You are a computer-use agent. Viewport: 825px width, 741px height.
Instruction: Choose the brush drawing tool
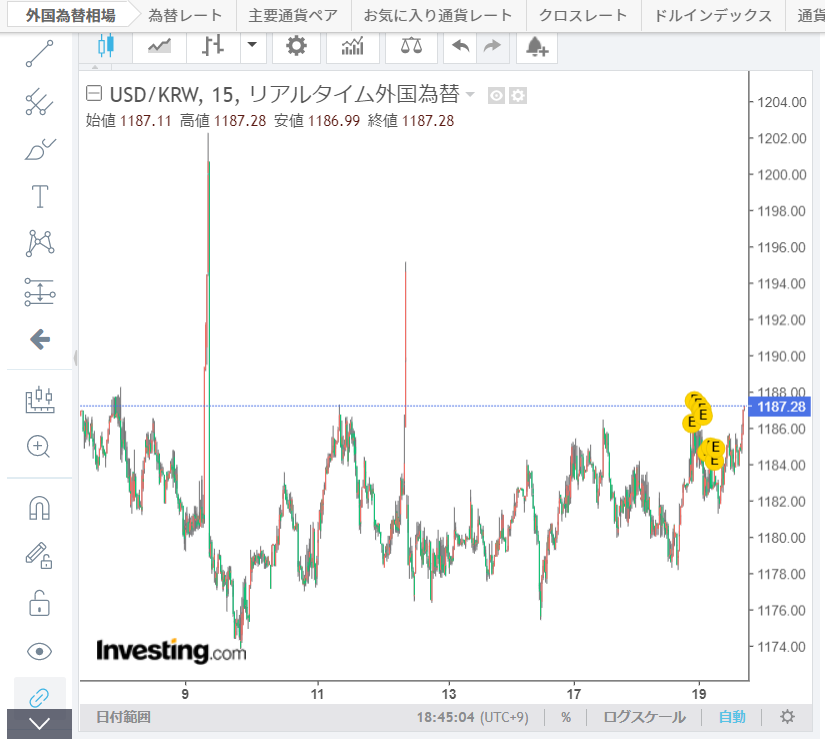click(x=40, y=149)
